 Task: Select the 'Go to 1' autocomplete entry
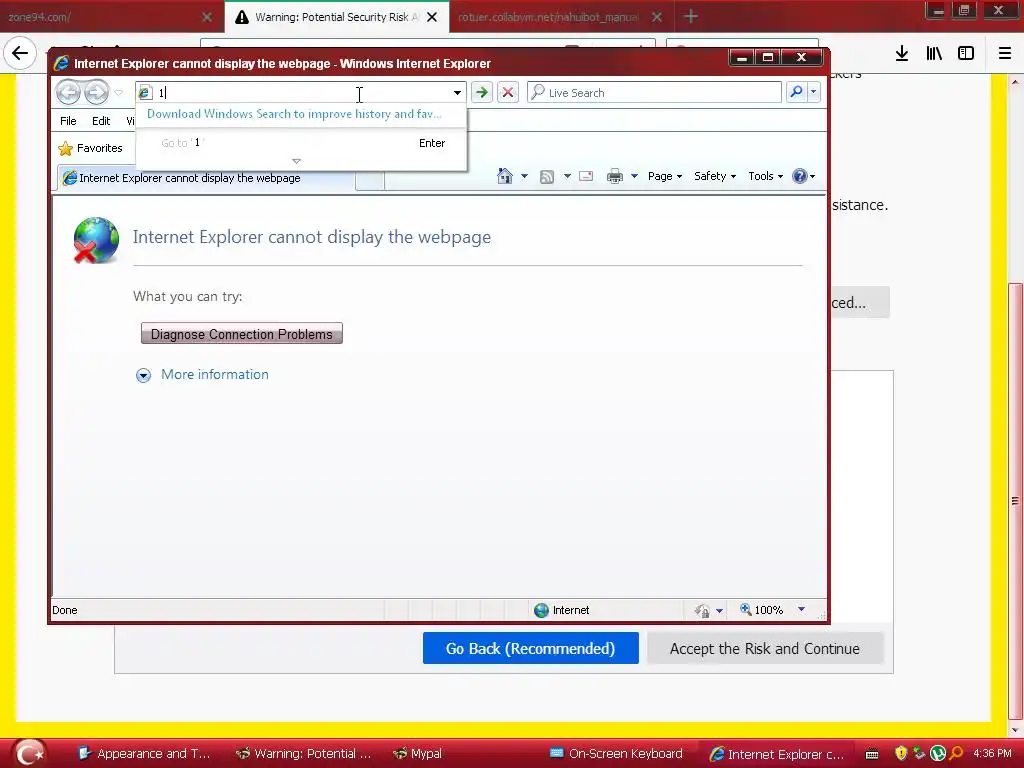coord(302,143)
